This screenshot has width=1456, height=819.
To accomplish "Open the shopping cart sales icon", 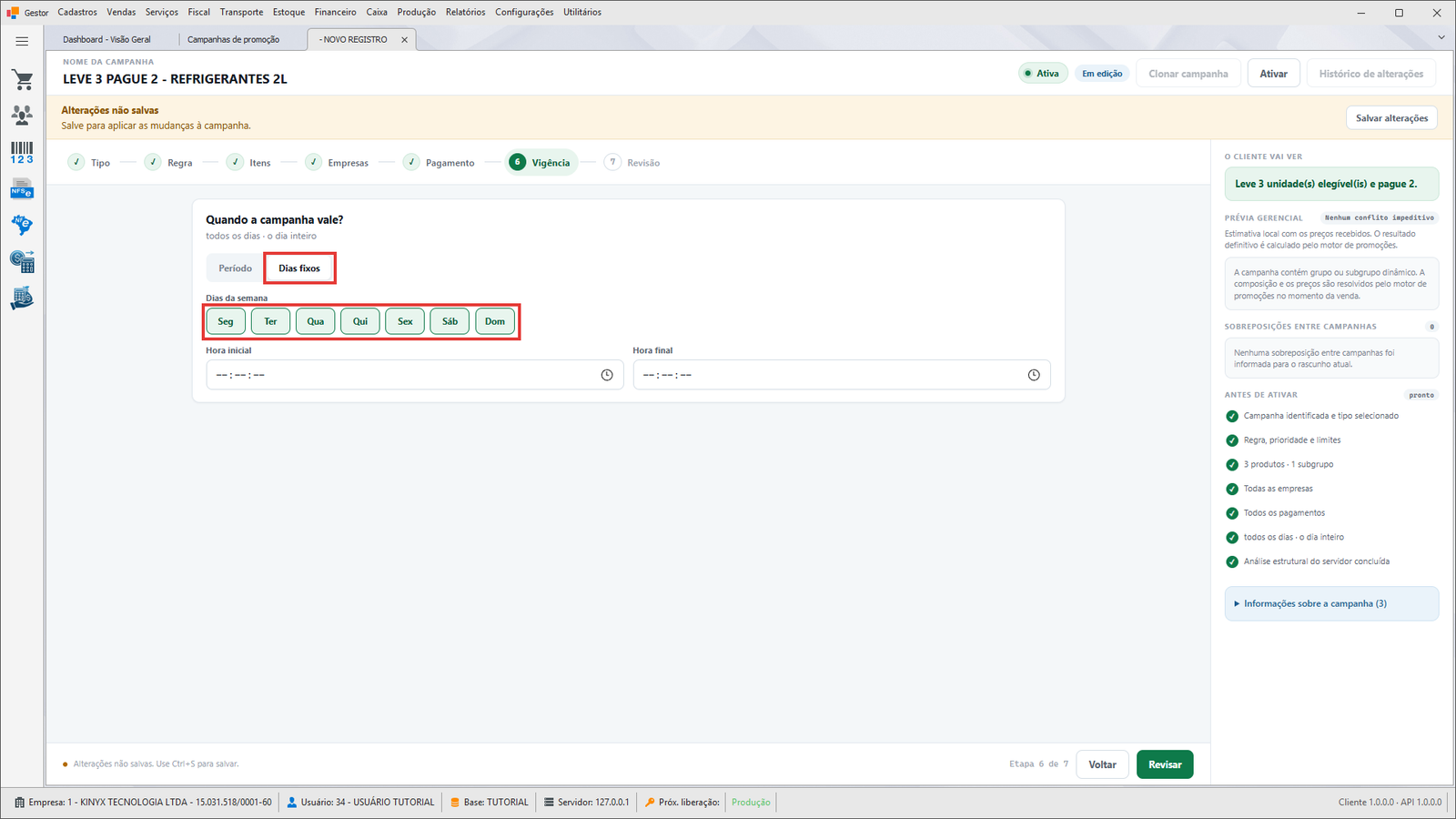I will pos(22,80).
